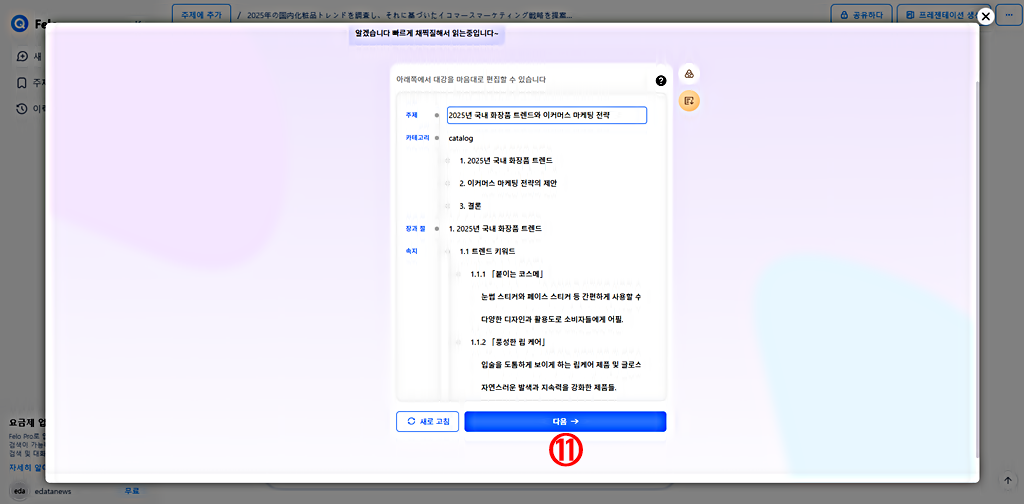Select catalog item 3. 결론

pyautogui.click(x=470, y=206)
